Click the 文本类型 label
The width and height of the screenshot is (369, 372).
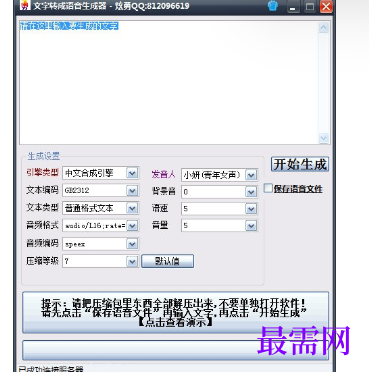coord(42,208)
